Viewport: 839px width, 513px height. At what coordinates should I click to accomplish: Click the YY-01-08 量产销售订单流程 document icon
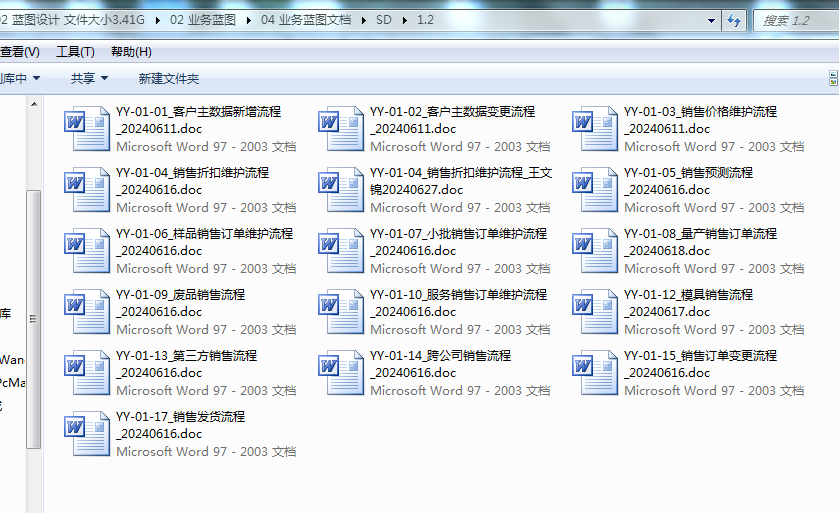click(595, 250)
